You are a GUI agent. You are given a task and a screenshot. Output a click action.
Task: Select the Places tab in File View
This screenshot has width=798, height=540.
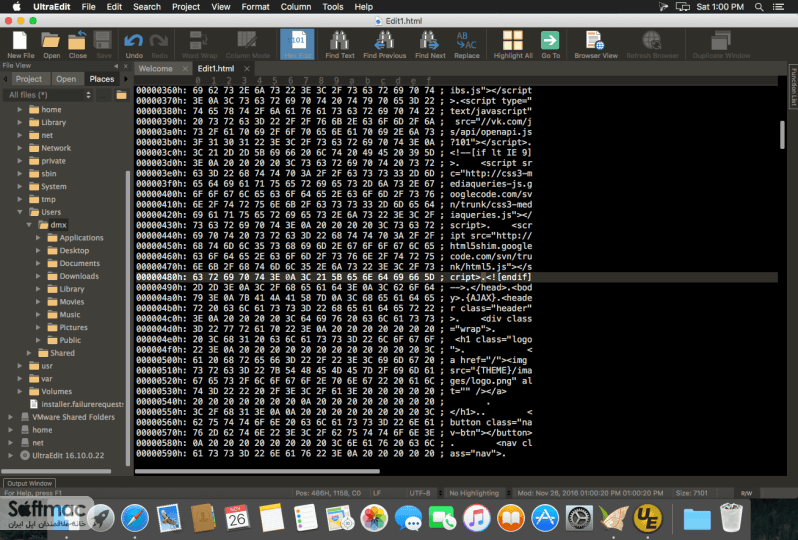coord(102,79)
